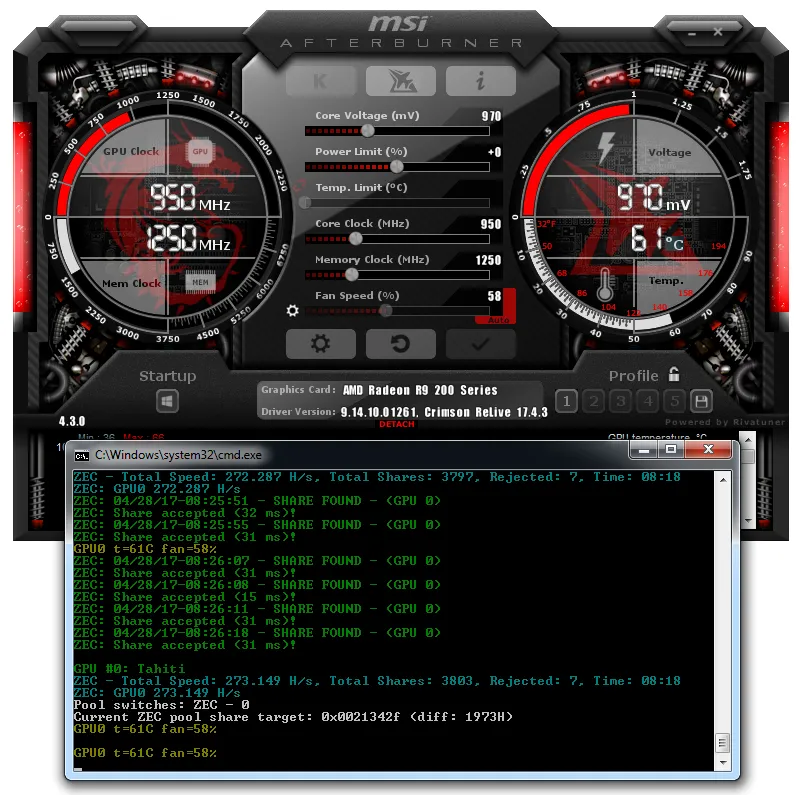
Task: Click the Temp. Limit slider handle
Action: pyautogui.click(x=305, y=202)
